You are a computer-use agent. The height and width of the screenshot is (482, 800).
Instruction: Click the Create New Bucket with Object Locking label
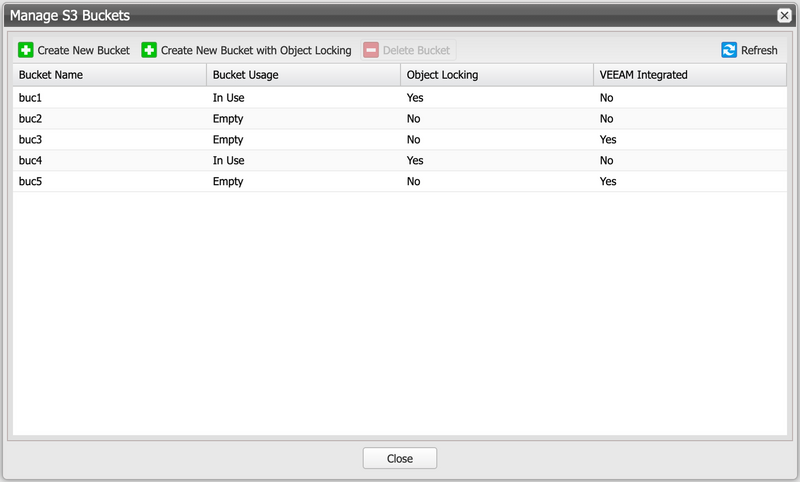(x=256, y=50)
